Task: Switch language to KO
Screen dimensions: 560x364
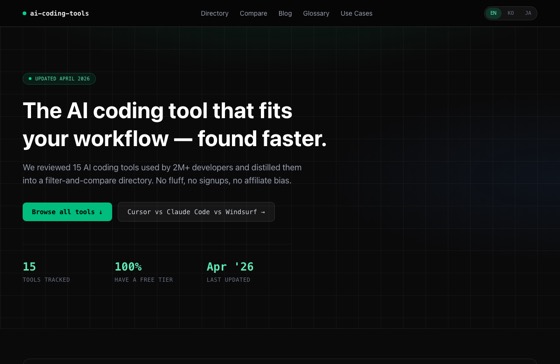Action: point(511,13)
